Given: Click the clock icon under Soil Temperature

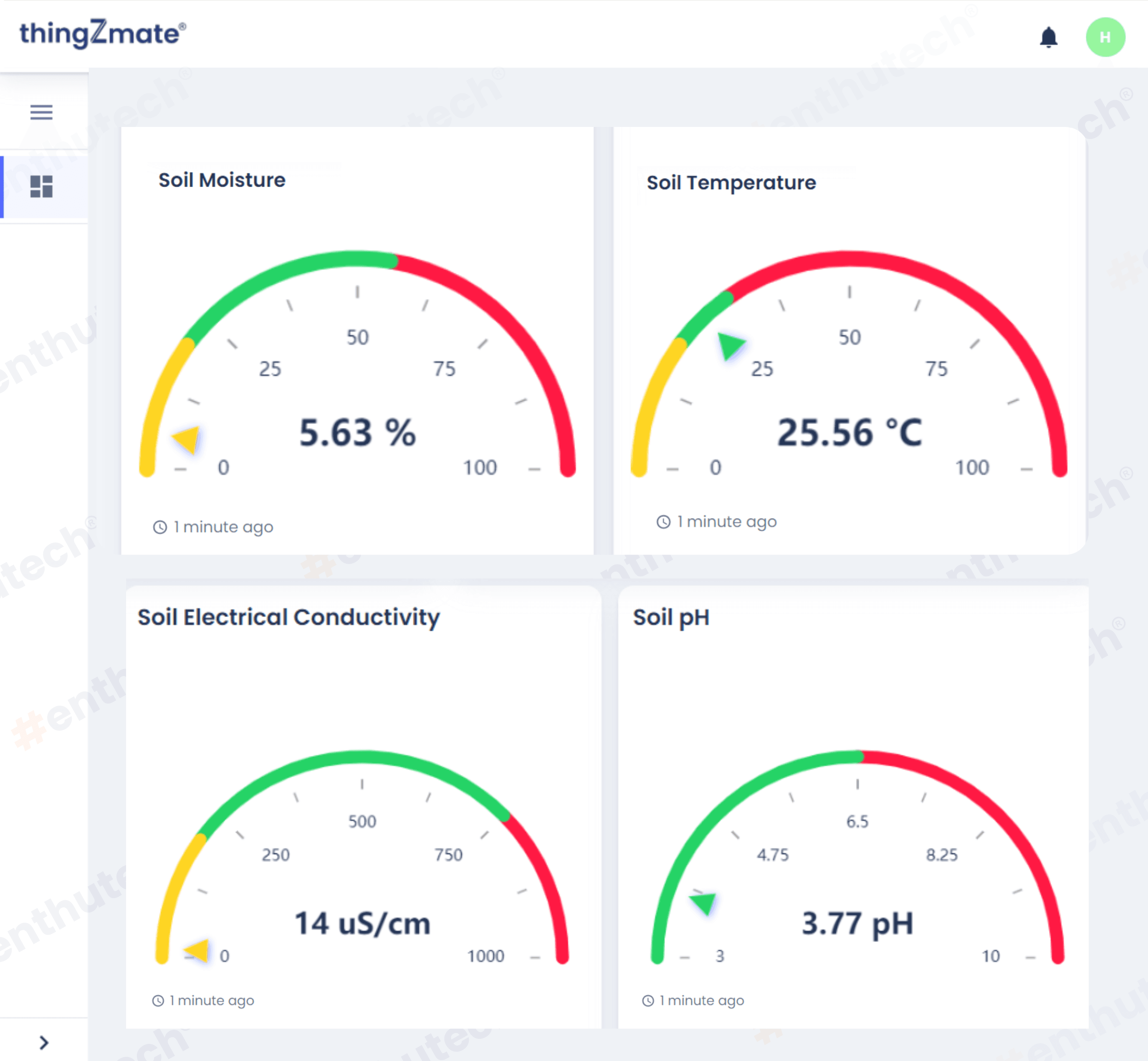Looking at the screenshot, I should [x=663, y=522].
